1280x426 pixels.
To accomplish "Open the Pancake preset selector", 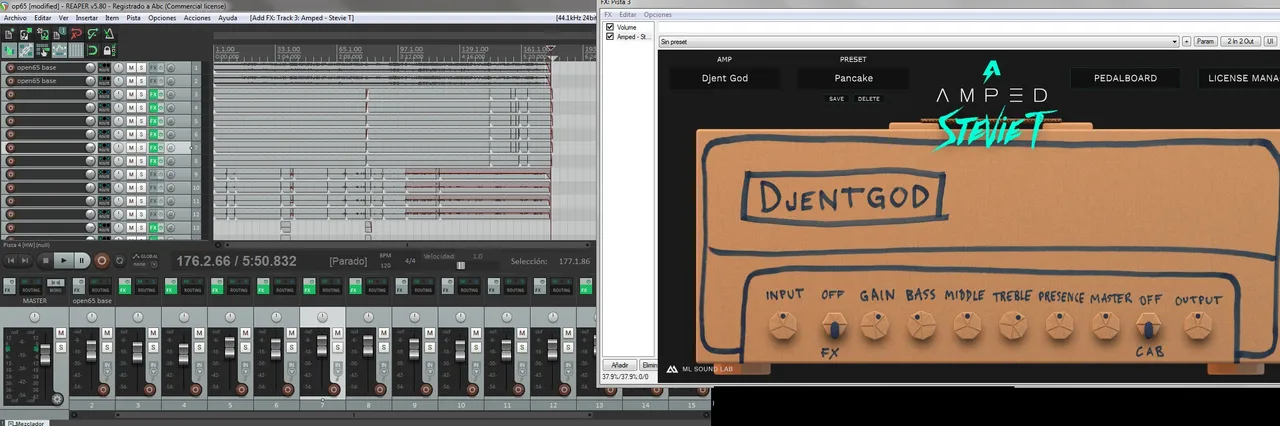I will tap(853, 78).
